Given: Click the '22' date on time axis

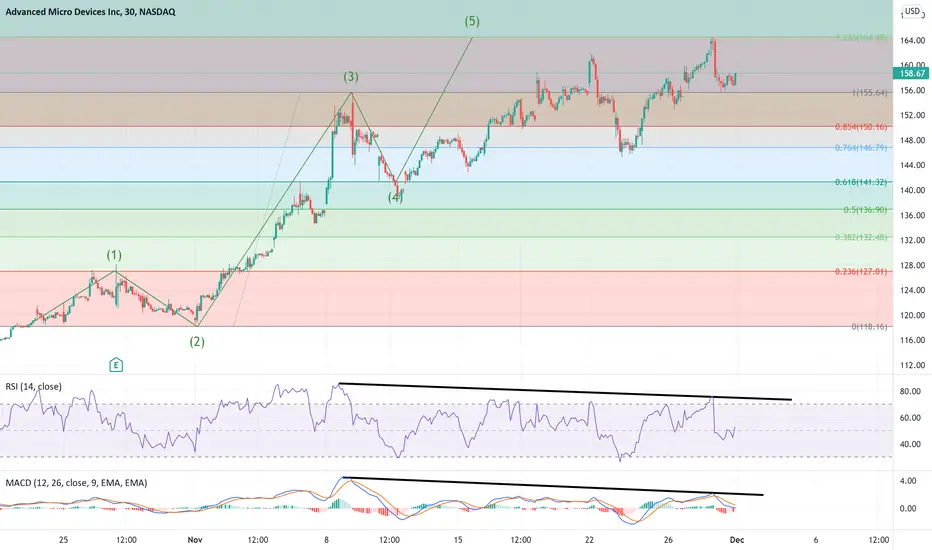Looking at the screenshot, I should (x=589, y=540).
